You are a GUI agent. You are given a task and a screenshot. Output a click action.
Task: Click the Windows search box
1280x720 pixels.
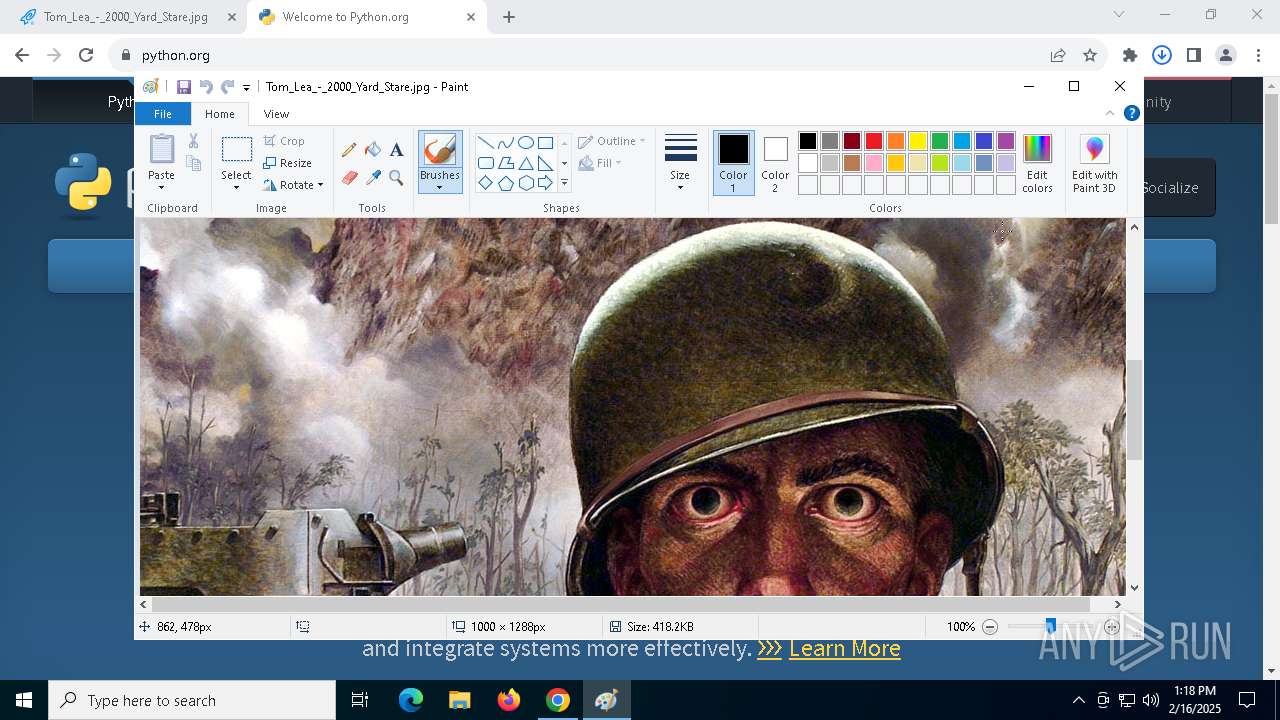192,700
